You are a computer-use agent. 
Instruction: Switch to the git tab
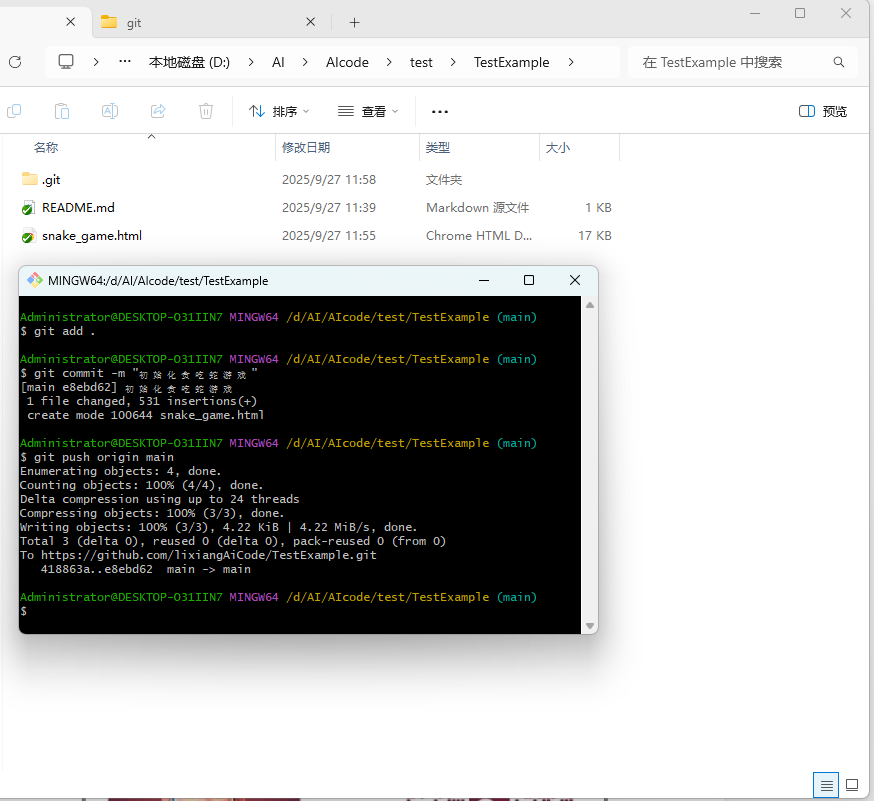coord(200,22)
